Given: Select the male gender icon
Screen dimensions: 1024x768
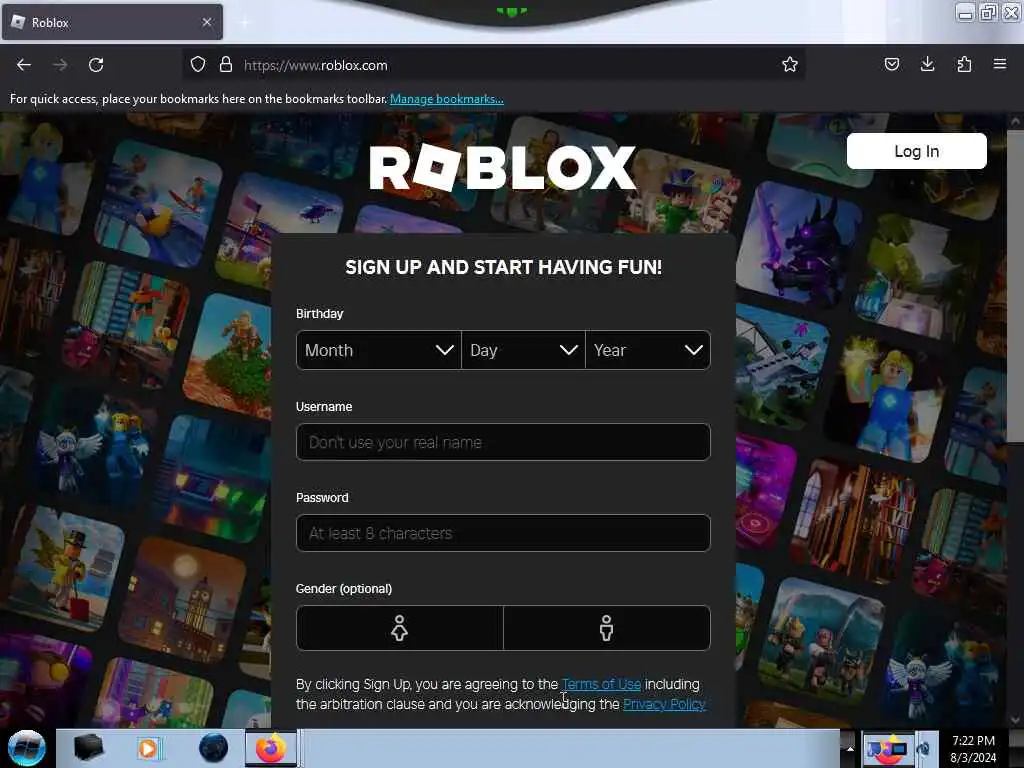Looking at the screenshot, I should [607, 628].
